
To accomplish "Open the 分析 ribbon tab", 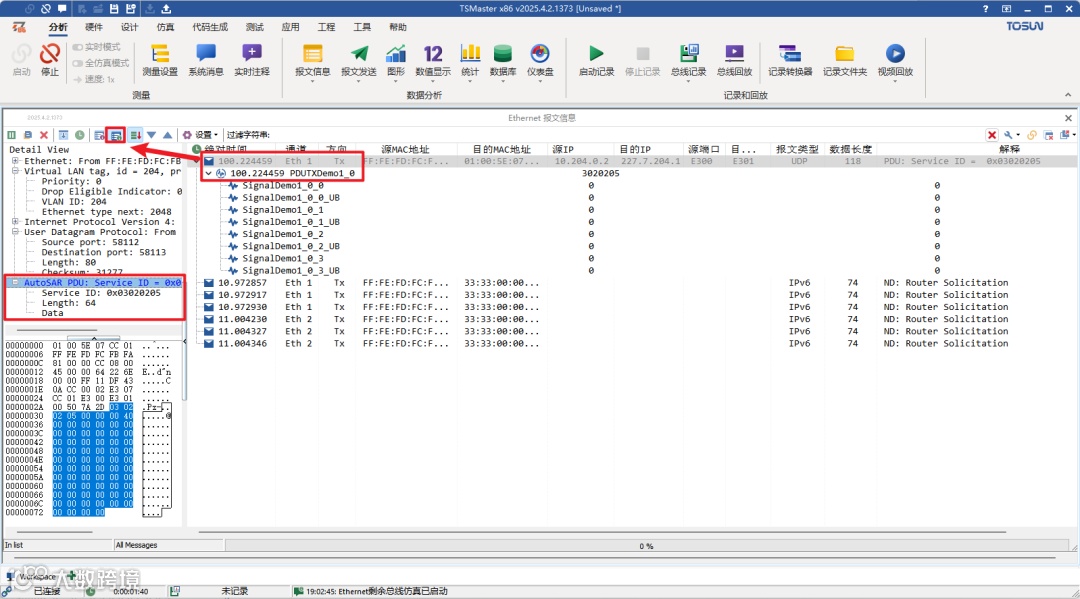I will click(58, 27).
